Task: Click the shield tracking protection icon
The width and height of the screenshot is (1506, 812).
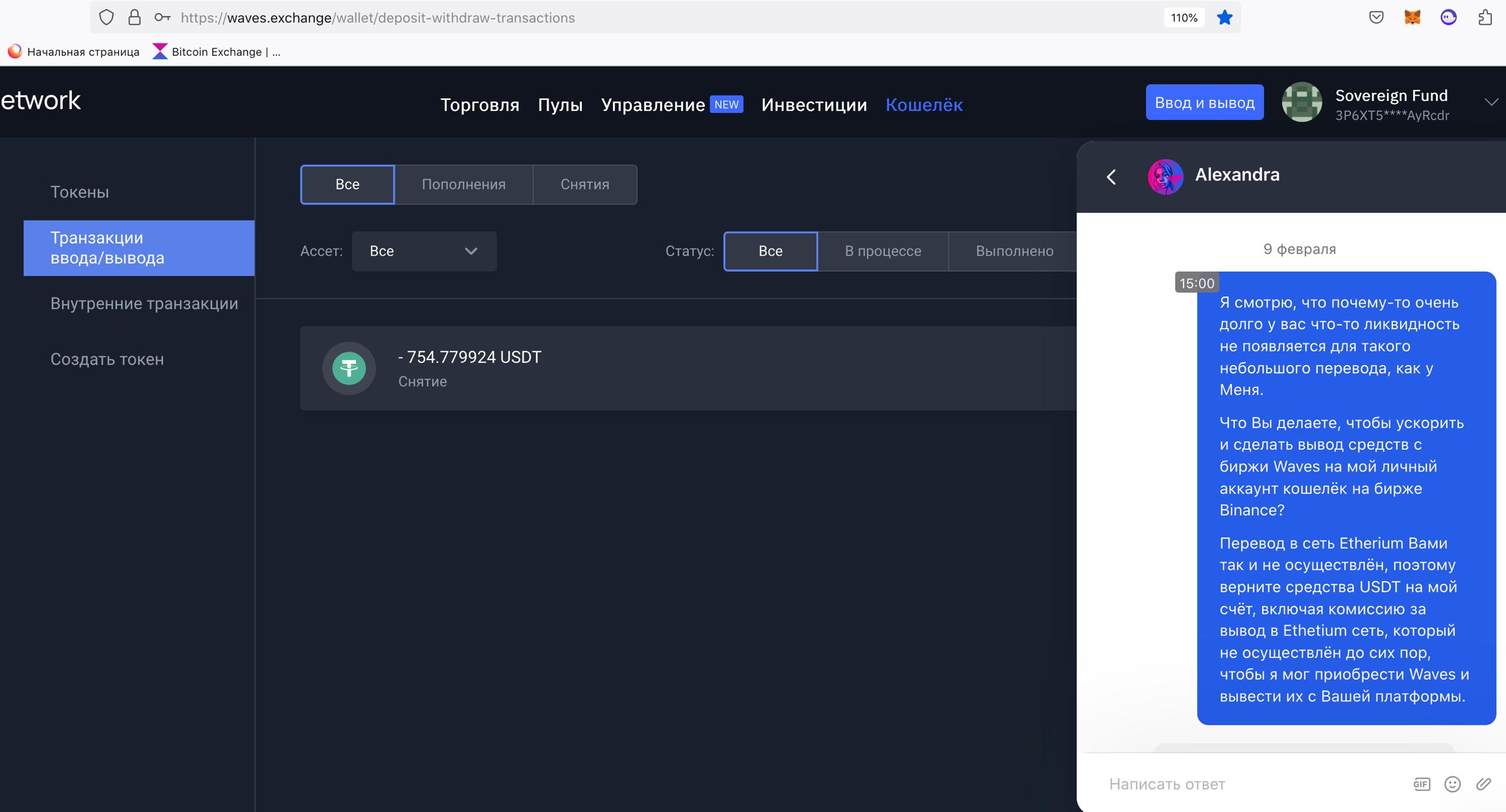Action: coord(106,18)
